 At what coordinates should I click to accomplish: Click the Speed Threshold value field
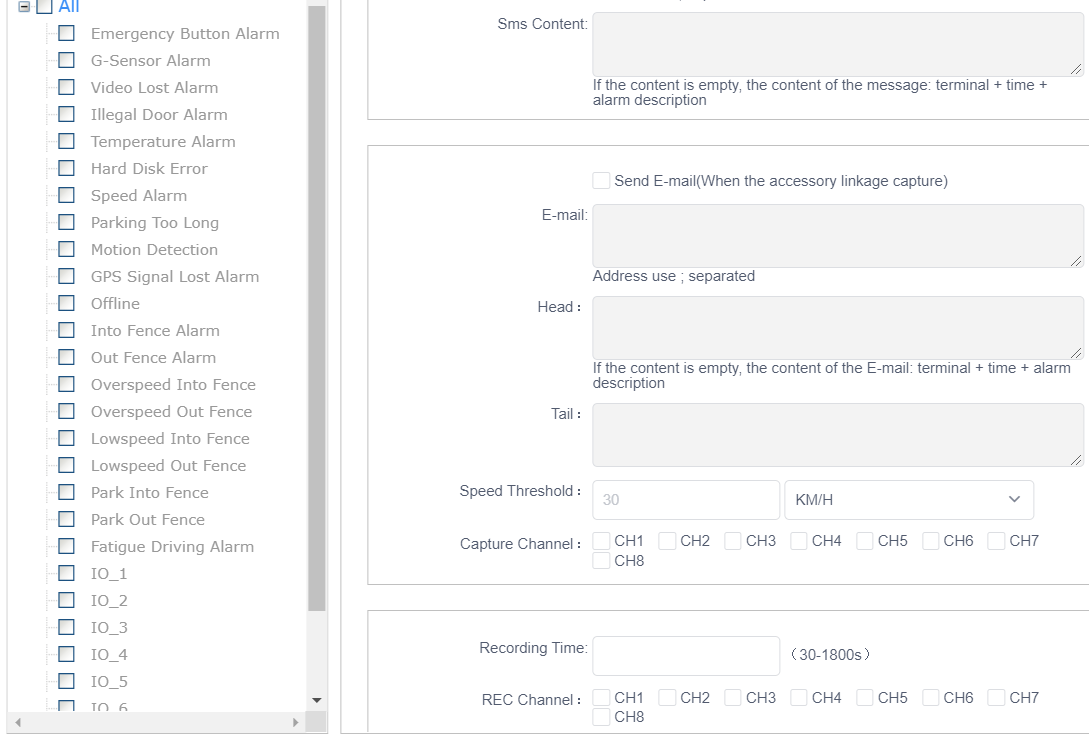point(686,500)
